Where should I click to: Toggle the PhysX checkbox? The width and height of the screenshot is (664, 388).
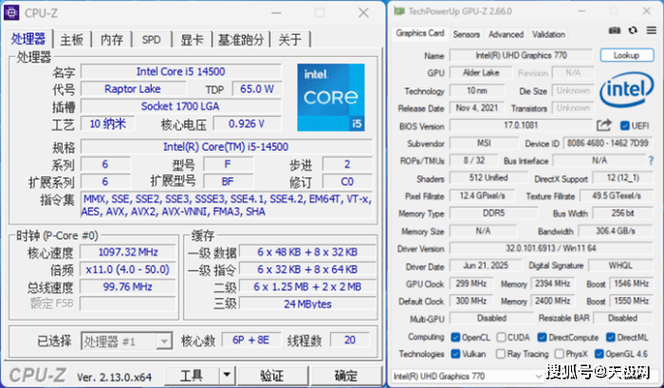559,354
